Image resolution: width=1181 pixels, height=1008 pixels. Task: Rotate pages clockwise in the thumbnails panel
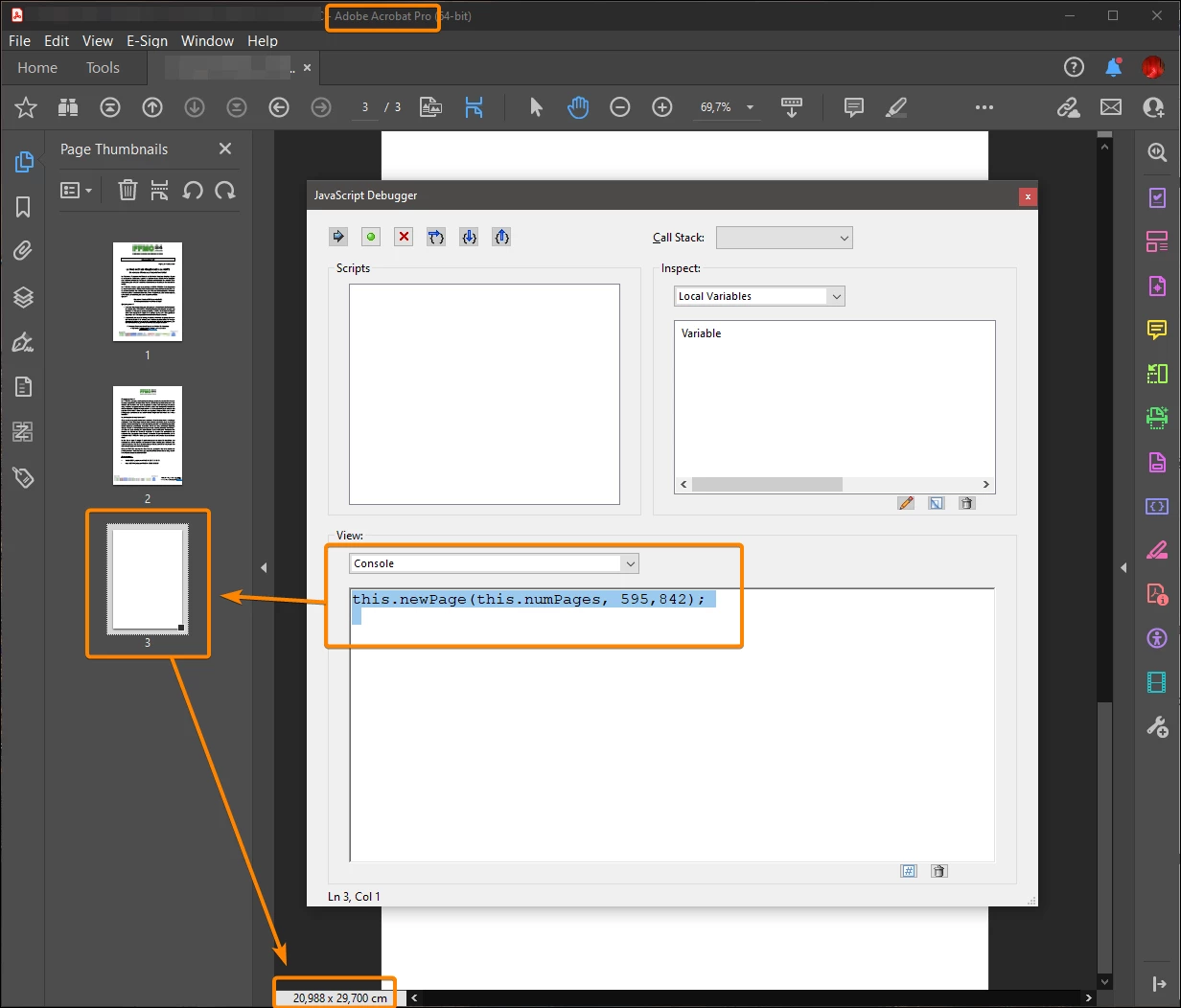coord(225,190)
